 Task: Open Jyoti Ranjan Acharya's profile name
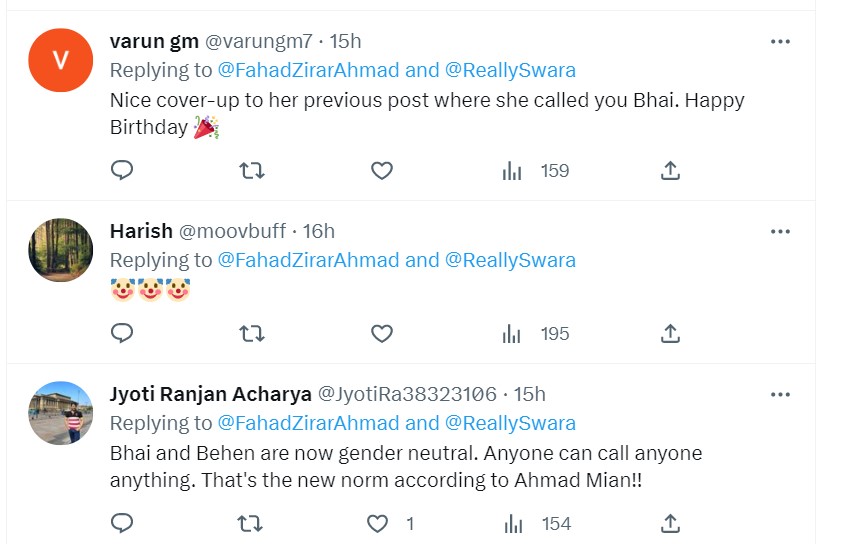click(x=210, y=393)
